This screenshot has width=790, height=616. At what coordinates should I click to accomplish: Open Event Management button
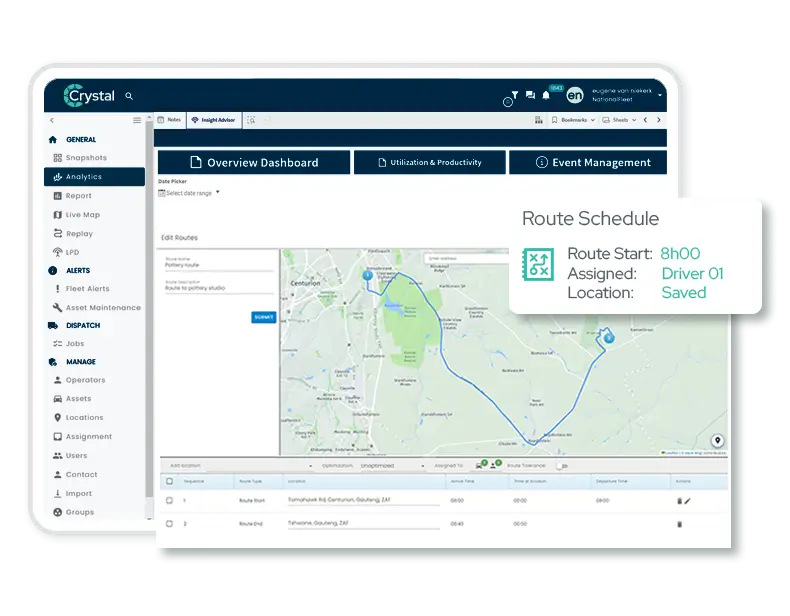click(588, 162)
